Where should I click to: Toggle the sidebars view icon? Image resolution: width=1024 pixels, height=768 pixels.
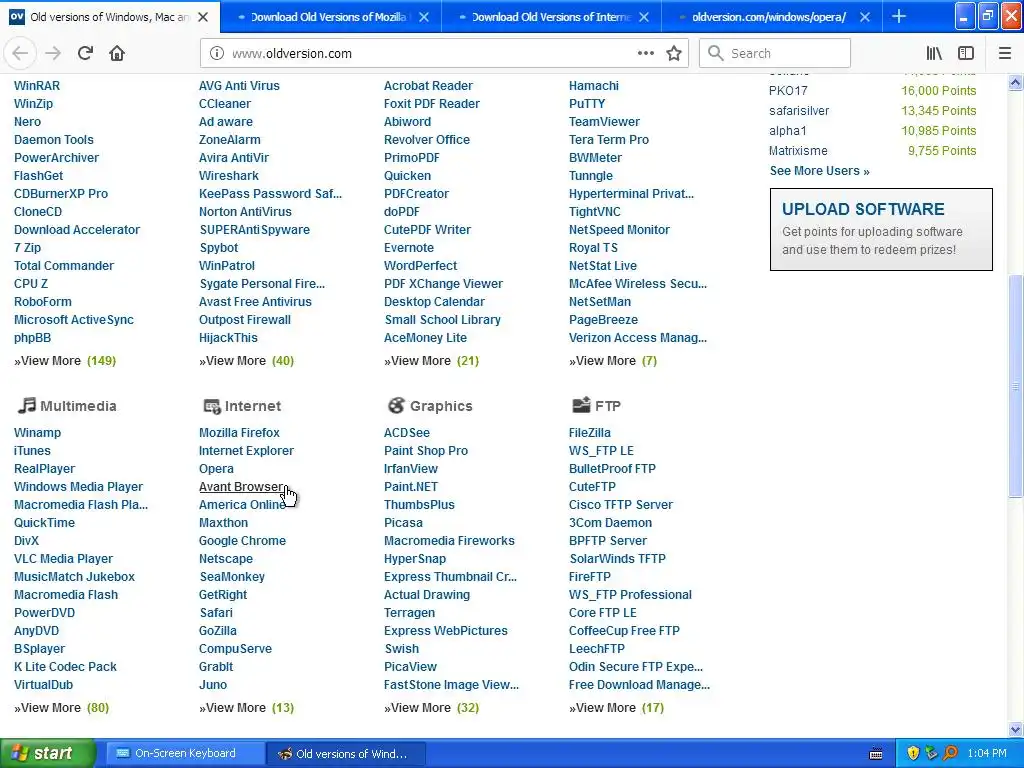[966, 54]
